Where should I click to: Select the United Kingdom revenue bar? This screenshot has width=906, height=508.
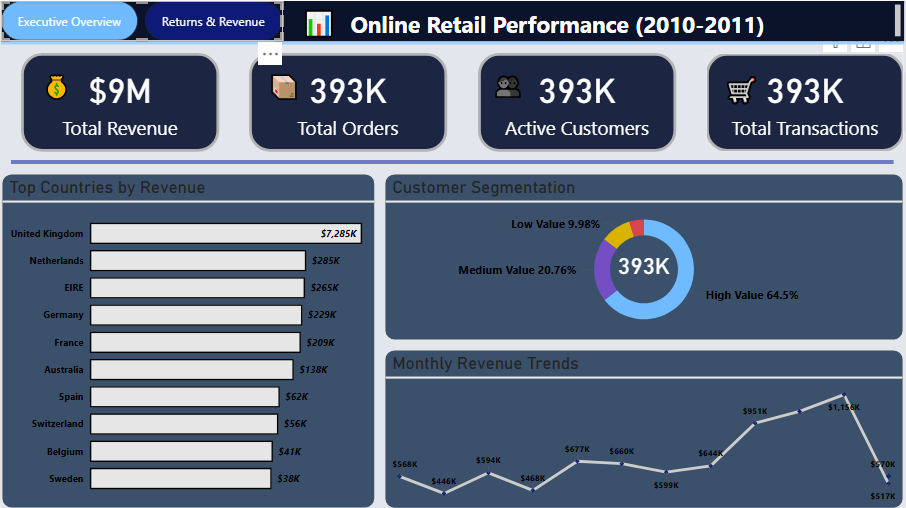tap(226, 233)
